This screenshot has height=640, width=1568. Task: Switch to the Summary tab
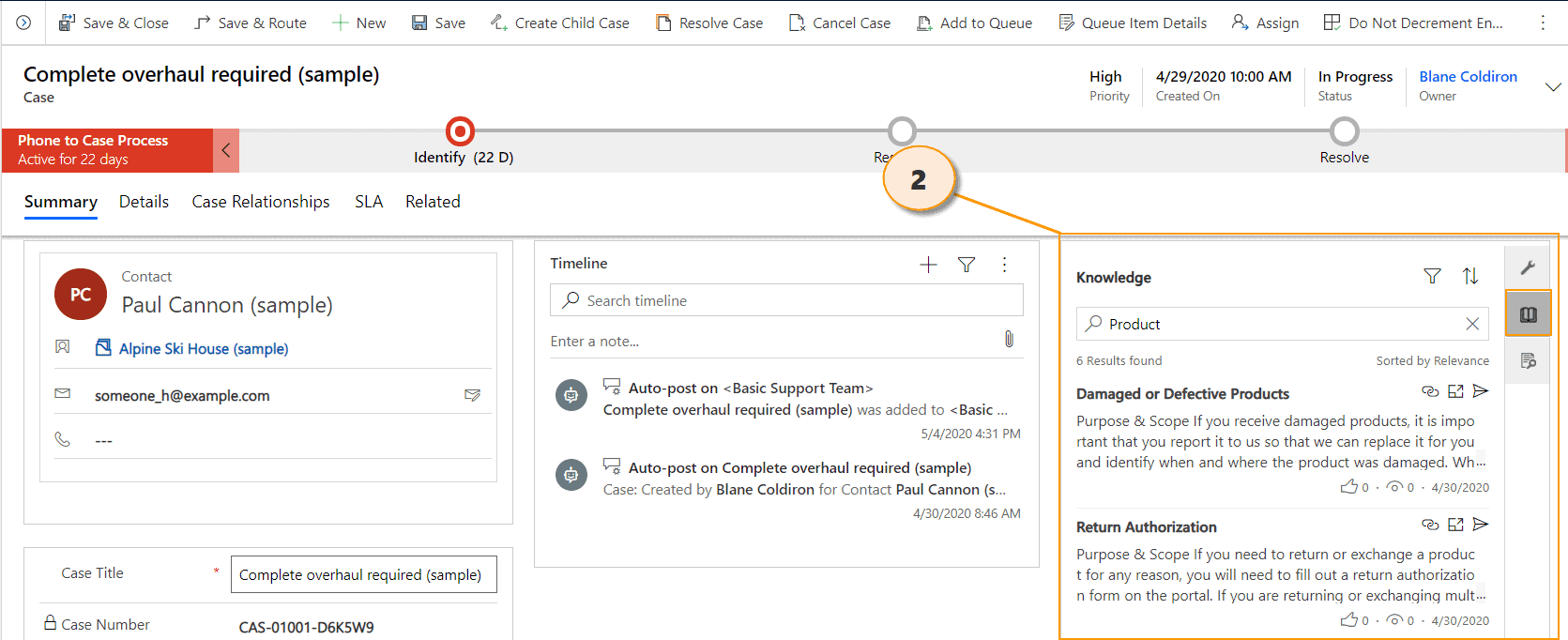[61, 202]
